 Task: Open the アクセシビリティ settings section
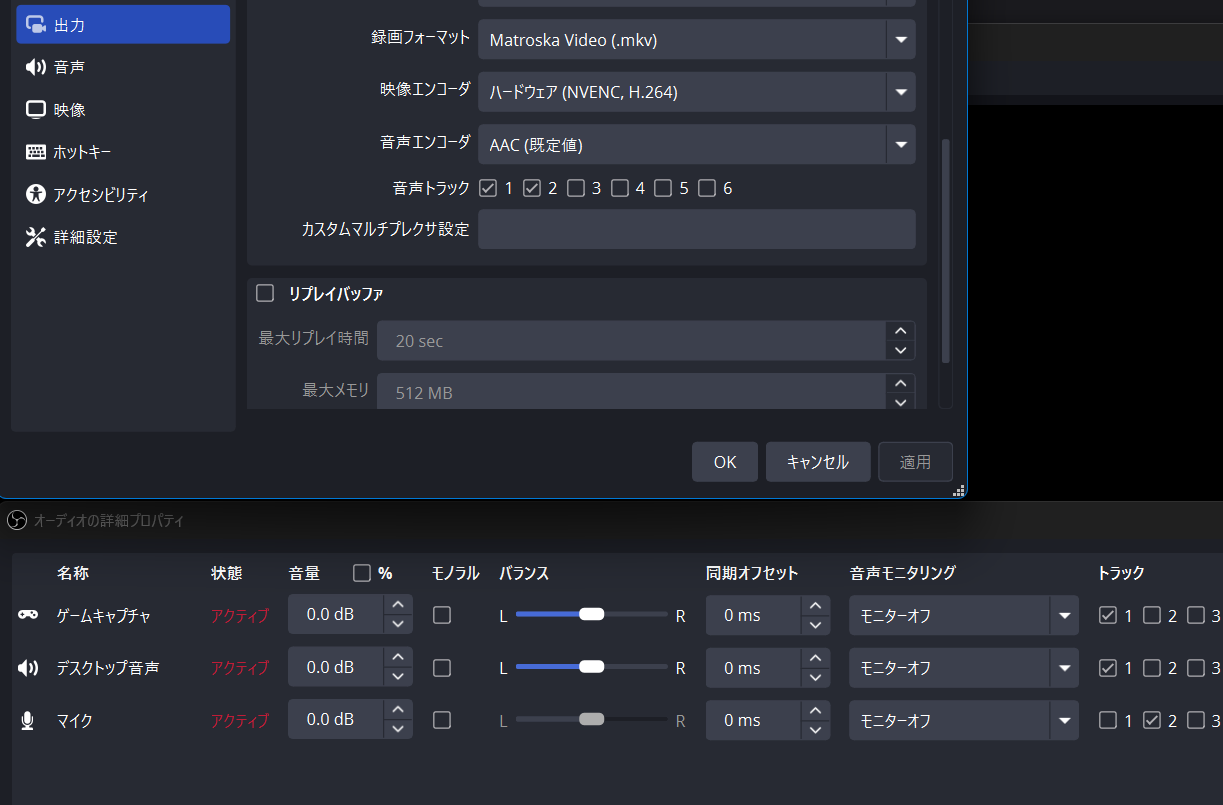click(97, 195)
